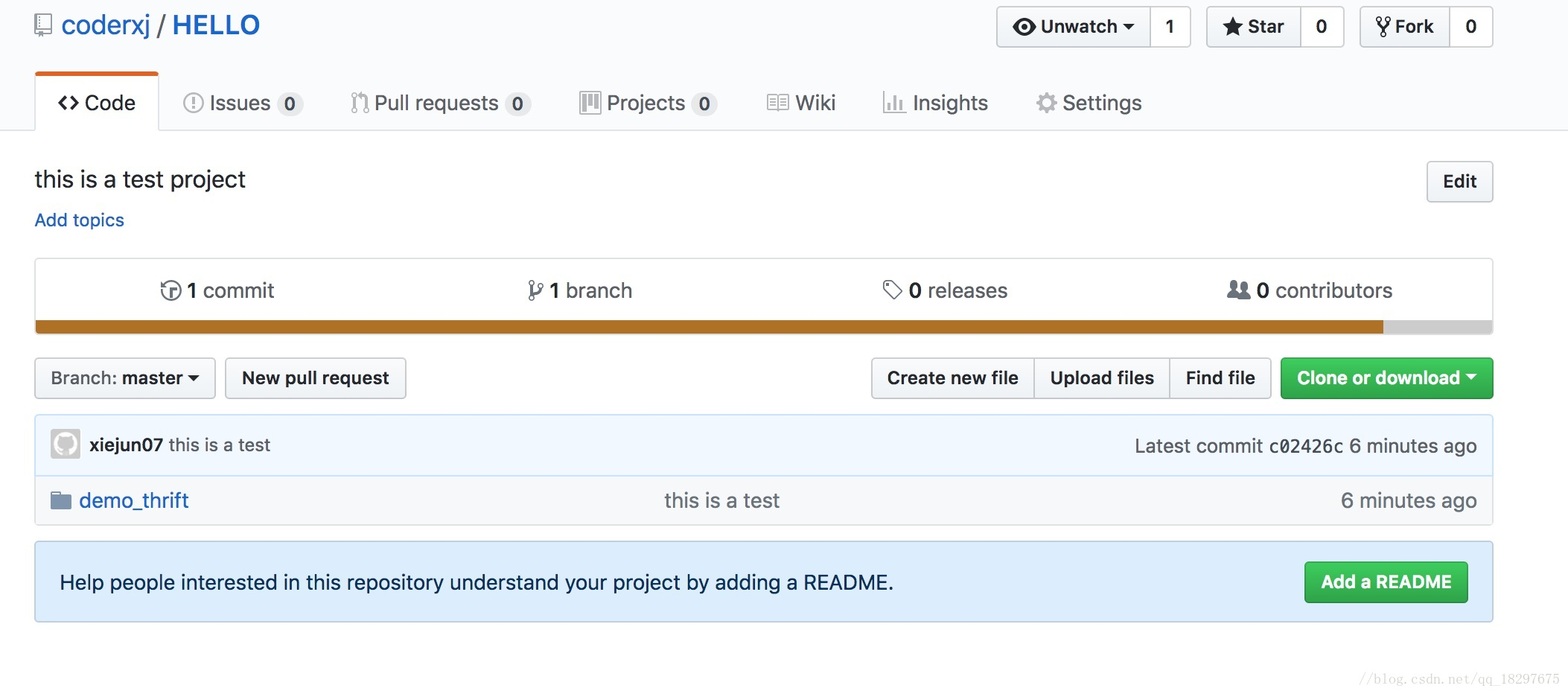Click the branch icon next to 1 branch
This screenshot has height=694, width=1568.
(x=535, y=290)
